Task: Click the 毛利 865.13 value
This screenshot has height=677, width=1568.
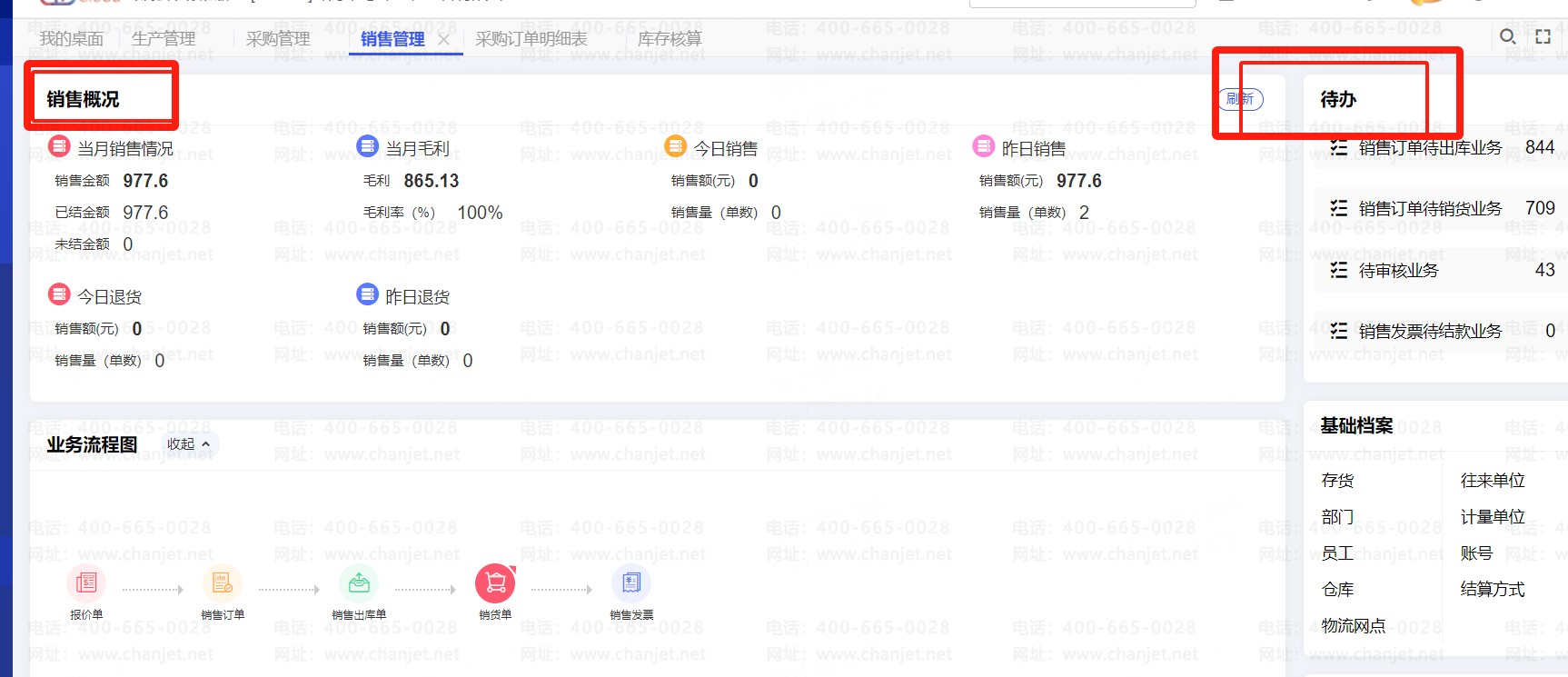Action: [432, 181]
